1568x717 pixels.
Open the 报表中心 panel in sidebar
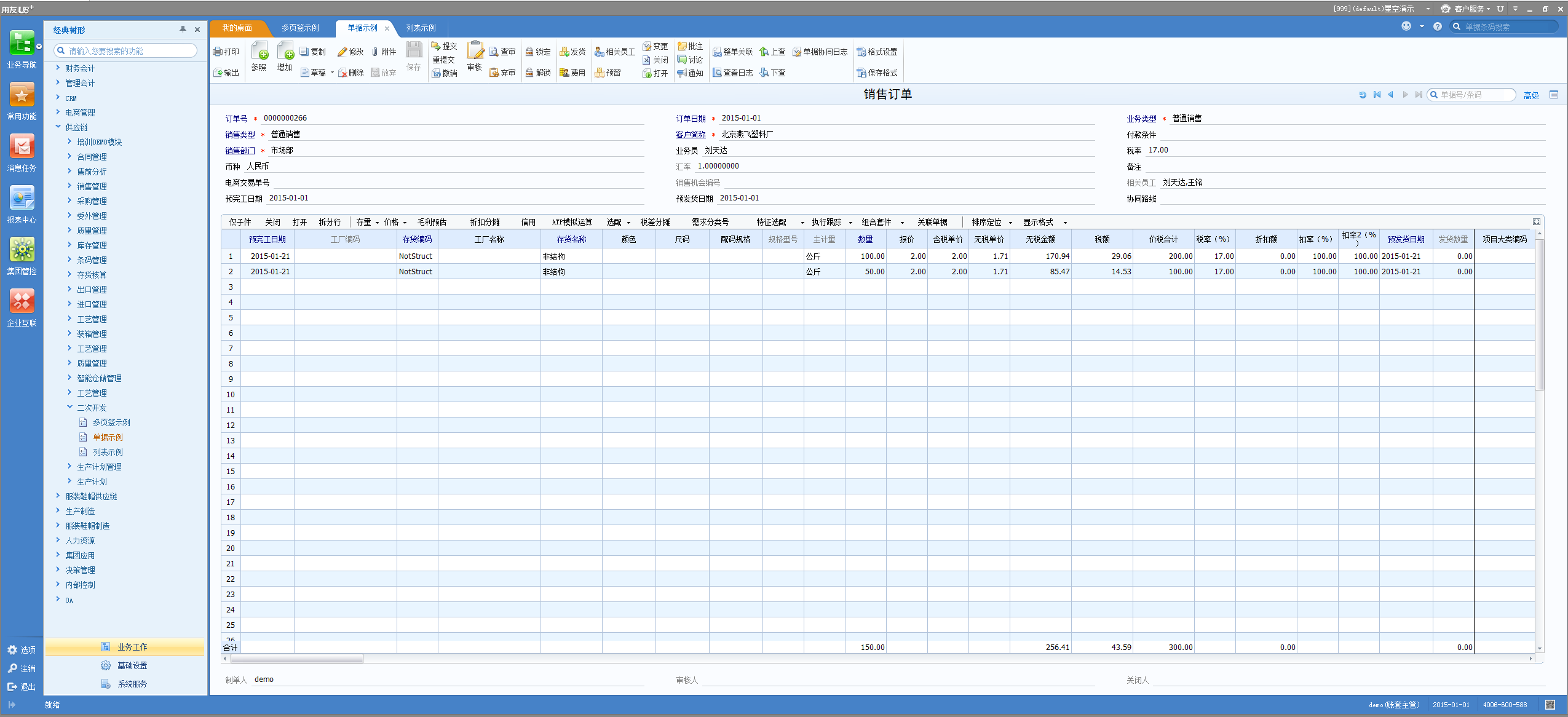click(x=22, y=202)
